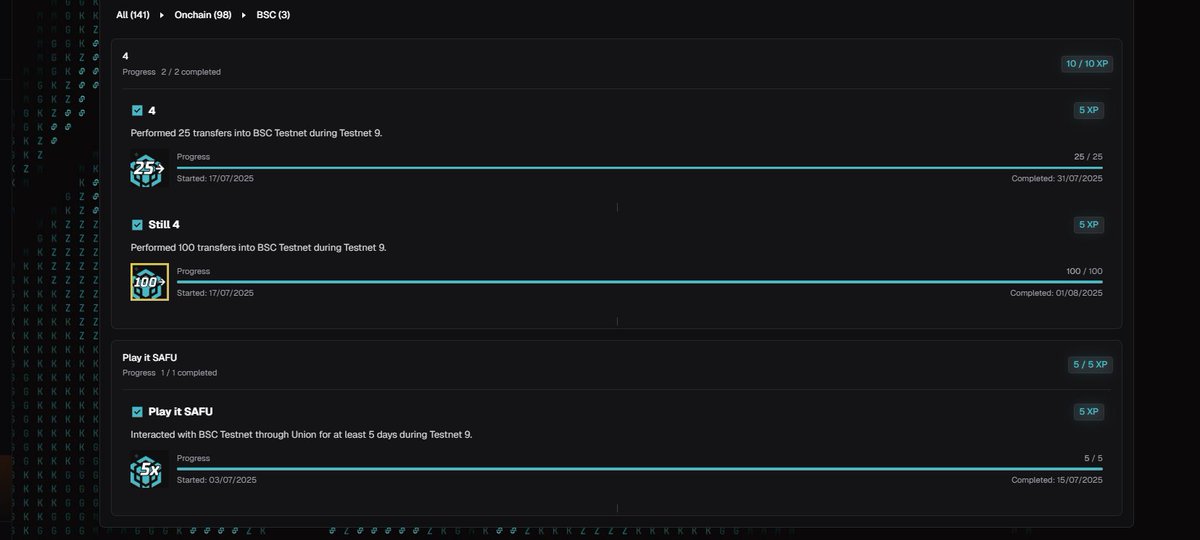Select the All (141) breadcrumb
The image size is (1200, 540).
pyautogui.click(x=133, y=15)
